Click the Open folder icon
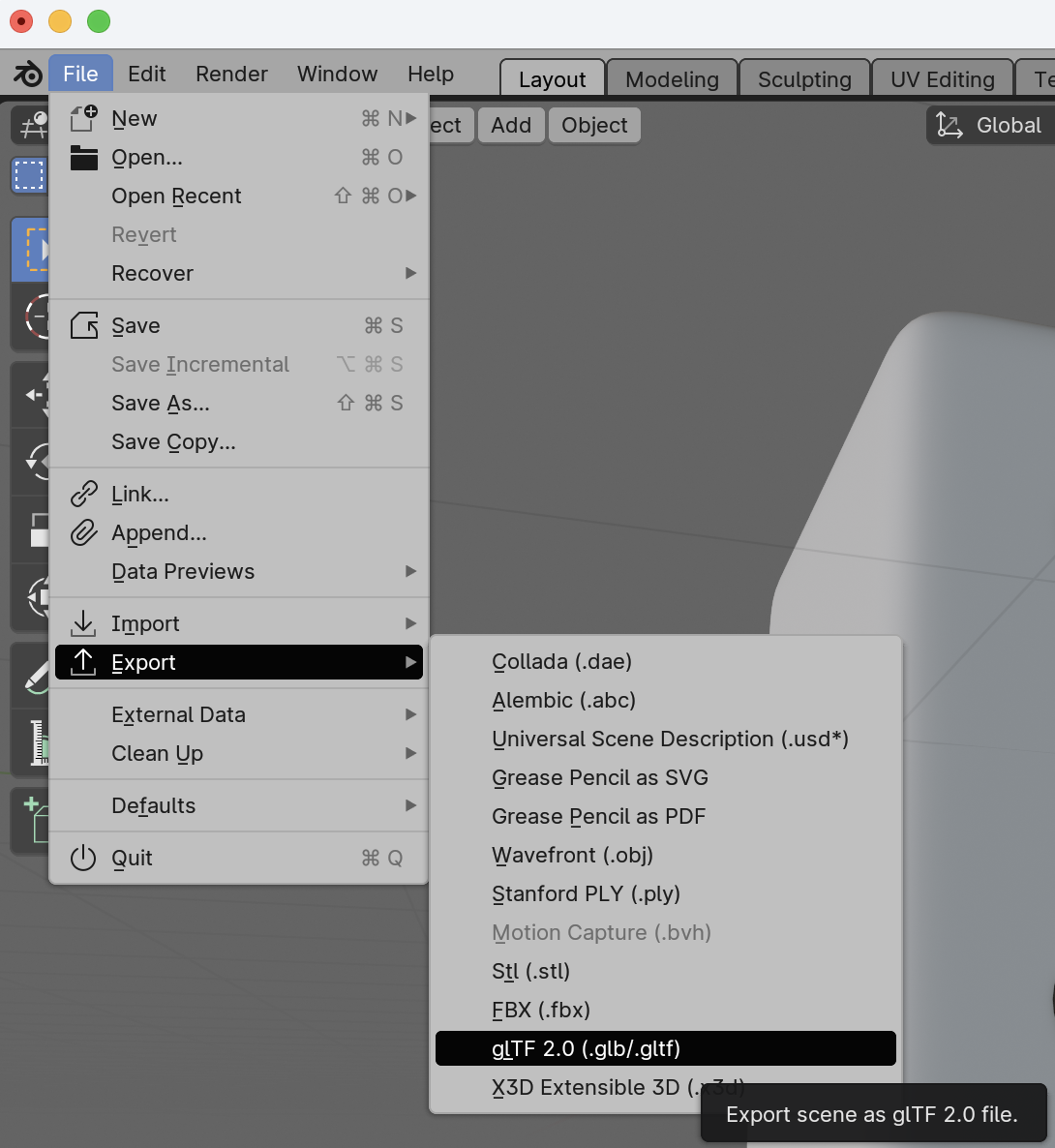 click(x=83, y=157)
